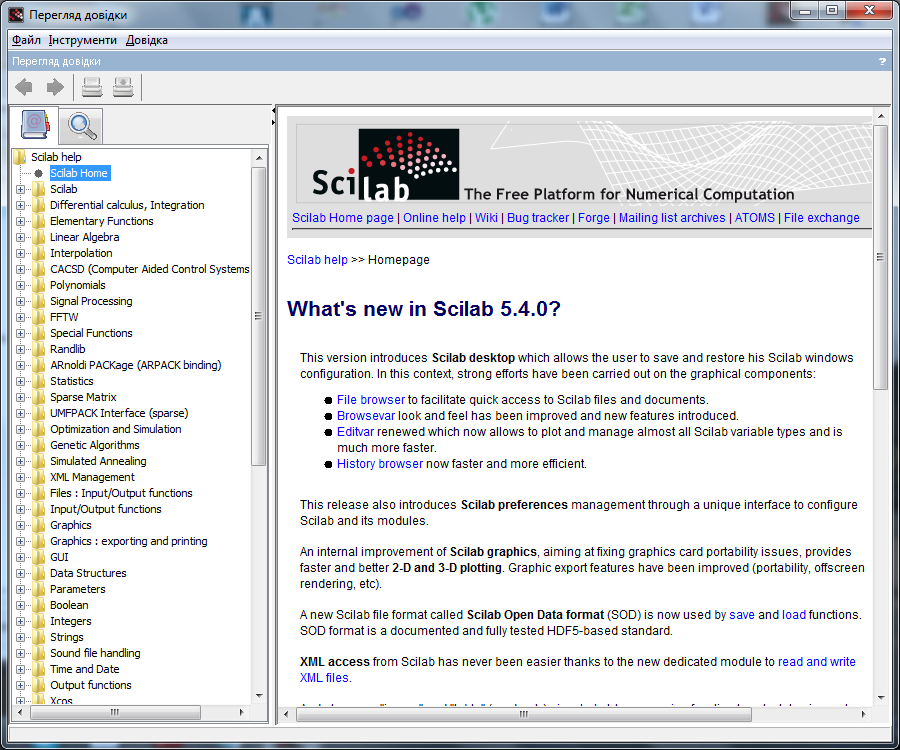Switch to the search magnifier tab
900x750 pixels.
[x=81, y=126]
